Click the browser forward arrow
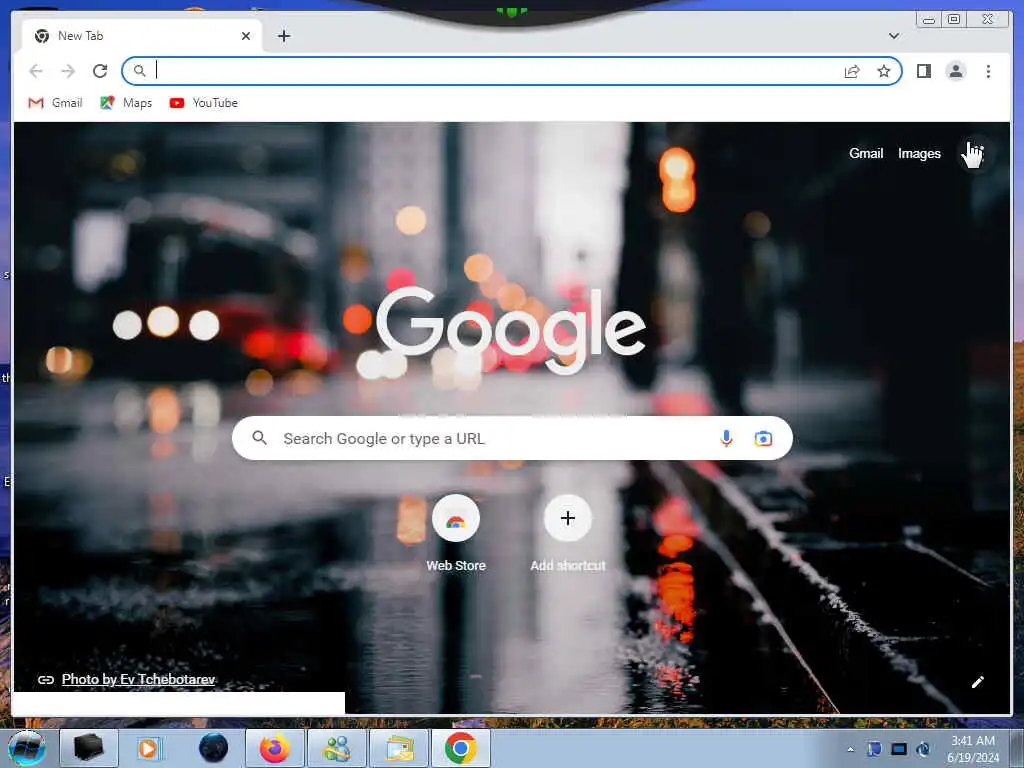The height and width of the screenshot is (768, 1024). point(68,71)
